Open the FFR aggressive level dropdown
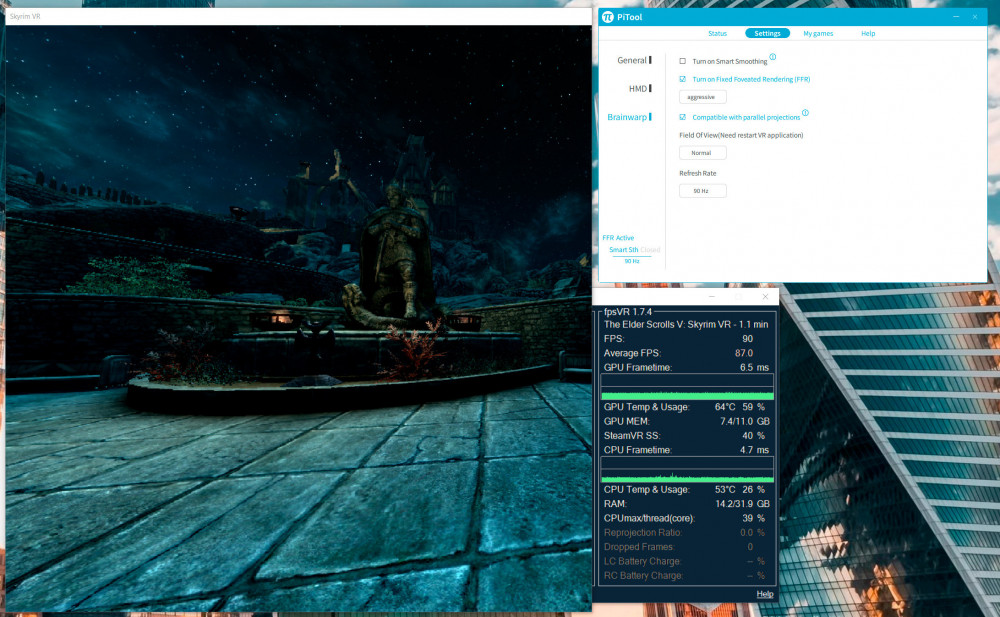 (x=702, y=97)
